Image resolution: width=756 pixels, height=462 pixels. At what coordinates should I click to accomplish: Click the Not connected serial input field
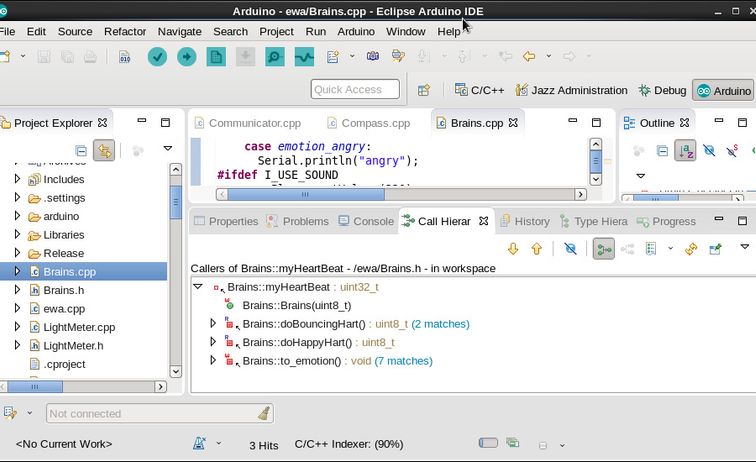pyautogui.click(x=159, y=413)
